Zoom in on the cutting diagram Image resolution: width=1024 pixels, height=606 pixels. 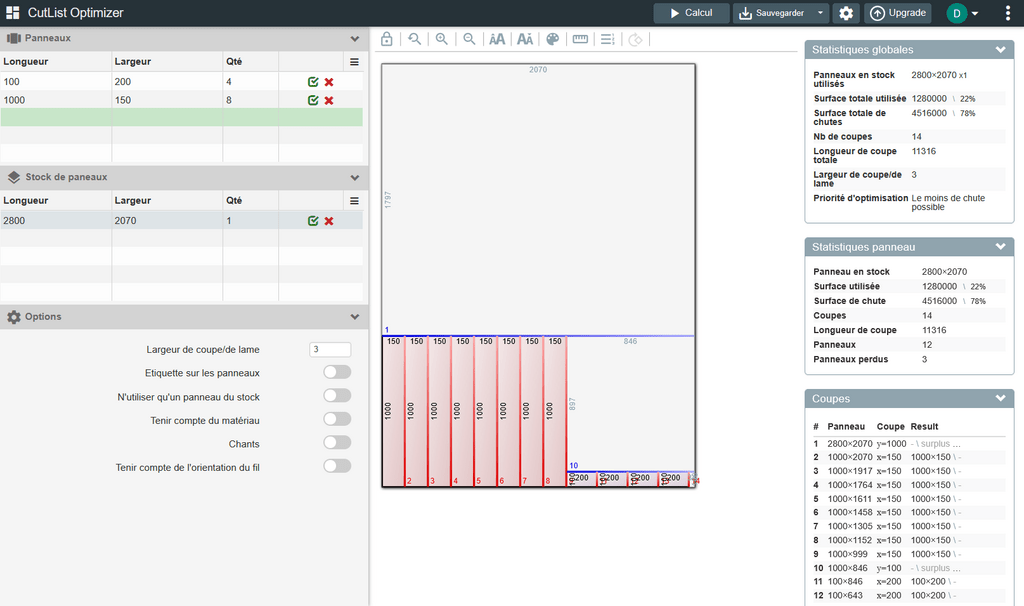(441, 39)
